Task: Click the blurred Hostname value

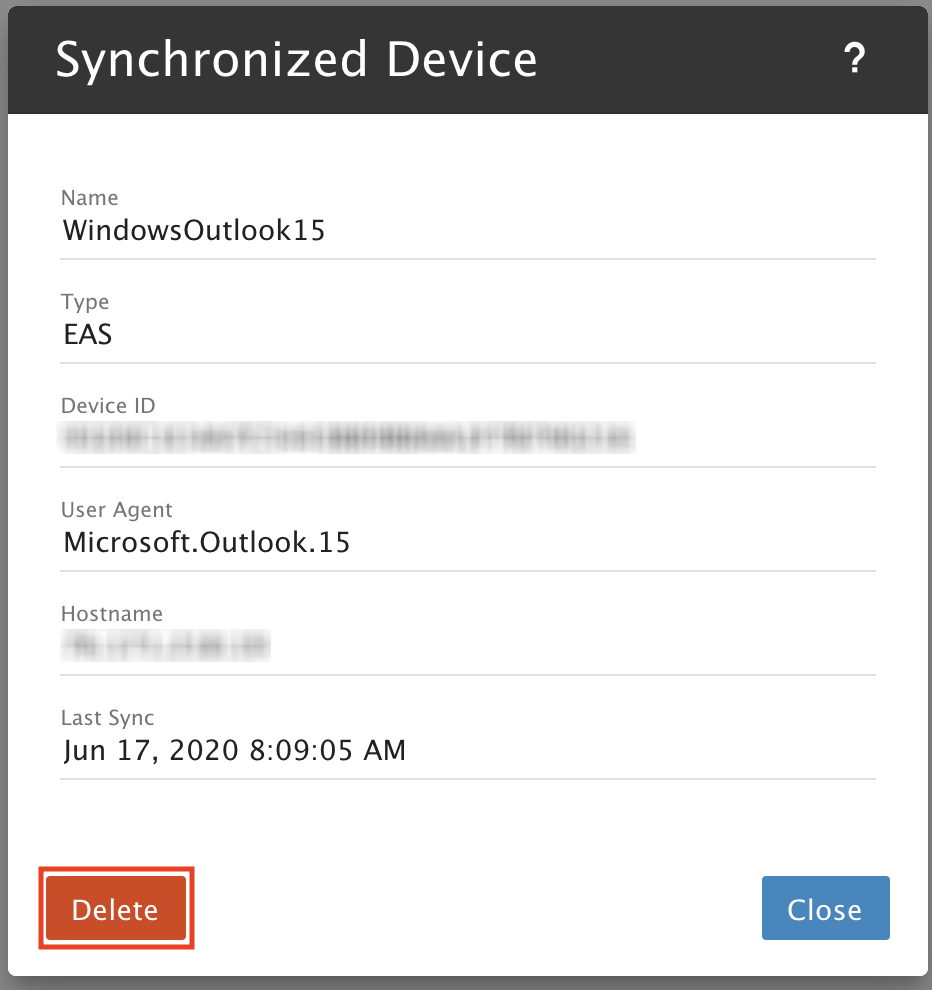Action: click(165, 645)
